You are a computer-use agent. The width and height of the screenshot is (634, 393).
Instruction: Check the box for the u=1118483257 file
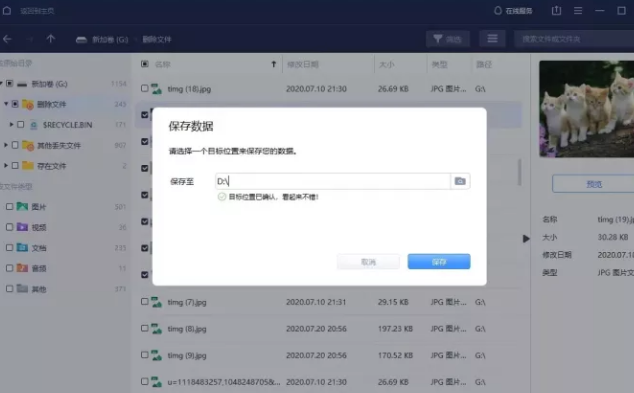pos(144,381)
